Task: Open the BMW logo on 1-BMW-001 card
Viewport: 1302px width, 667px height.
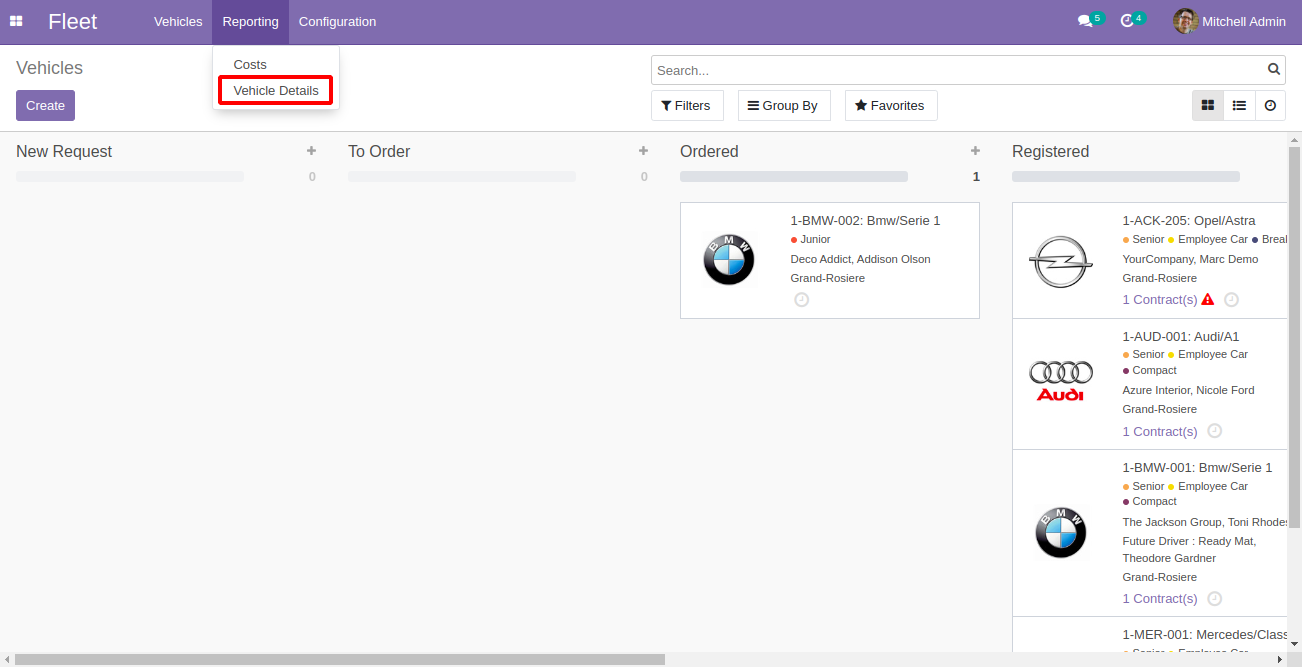Action: [1061, 533]
